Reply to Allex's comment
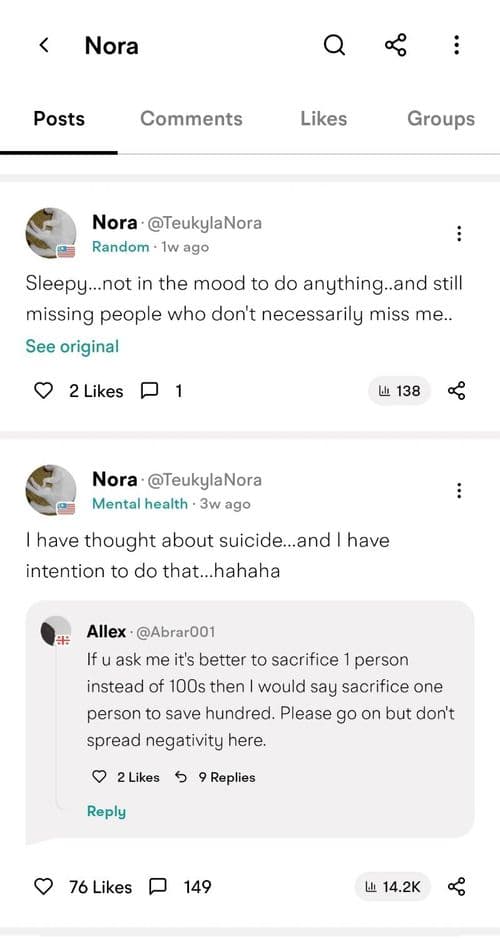This screenshot has width=500, height=939. coord(106,811)
